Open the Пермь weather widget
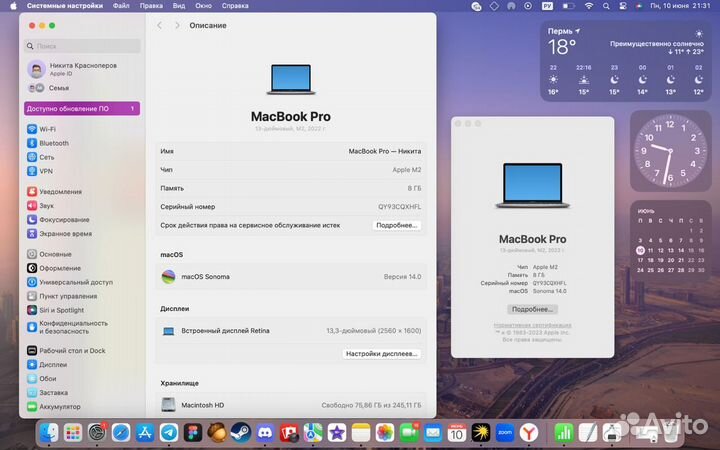Image resolution: width=720 pixels, height=450 pixels. (626, 61)
